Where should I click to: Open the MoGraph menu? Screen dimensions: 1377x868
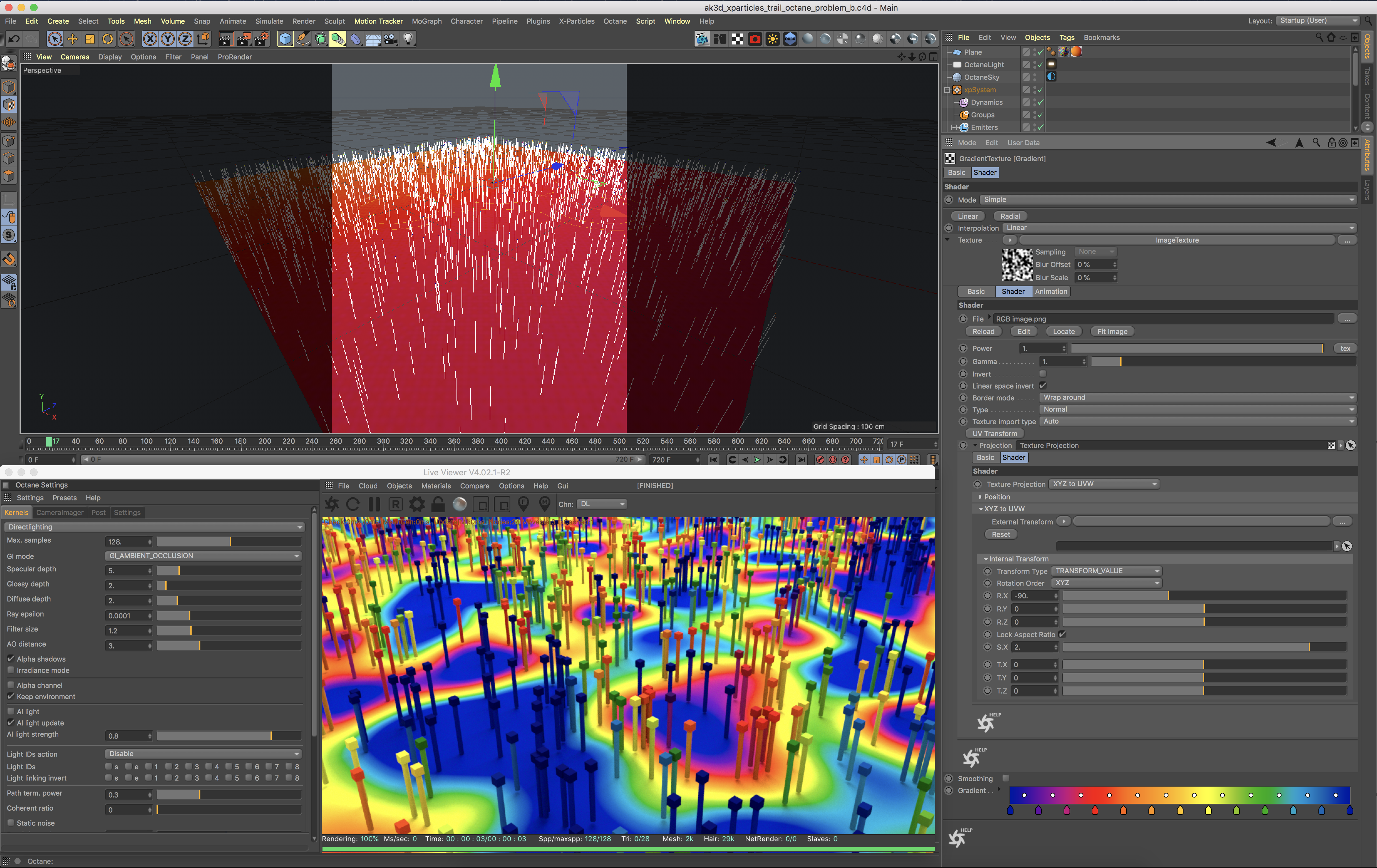point(426,21)
